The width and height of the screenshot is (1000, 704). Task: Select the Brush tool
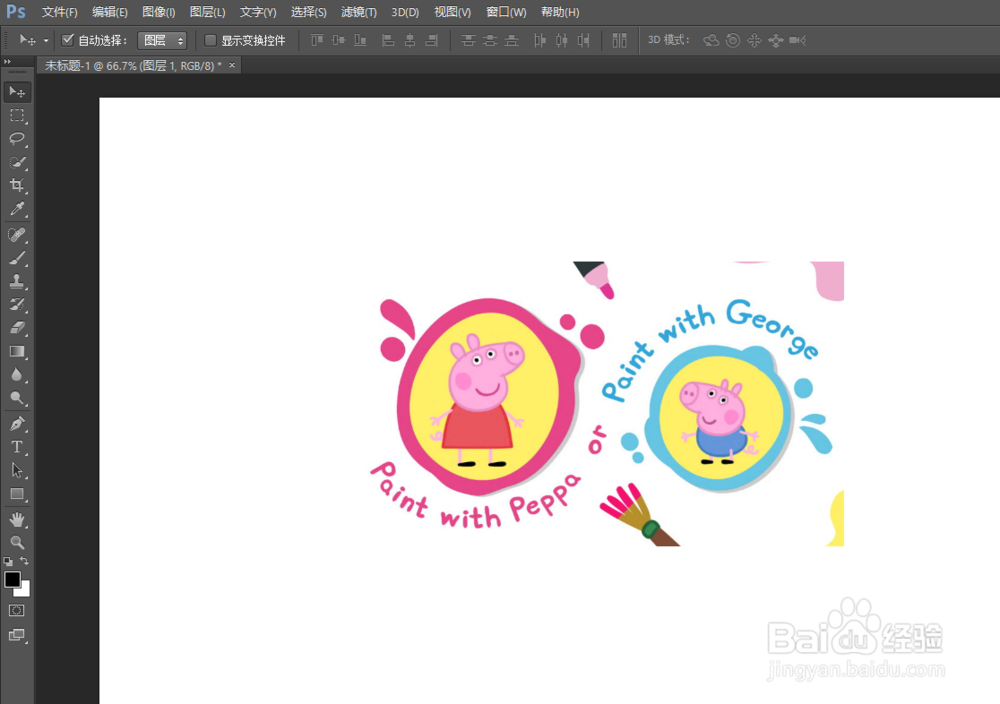click(x=17, y=258)
